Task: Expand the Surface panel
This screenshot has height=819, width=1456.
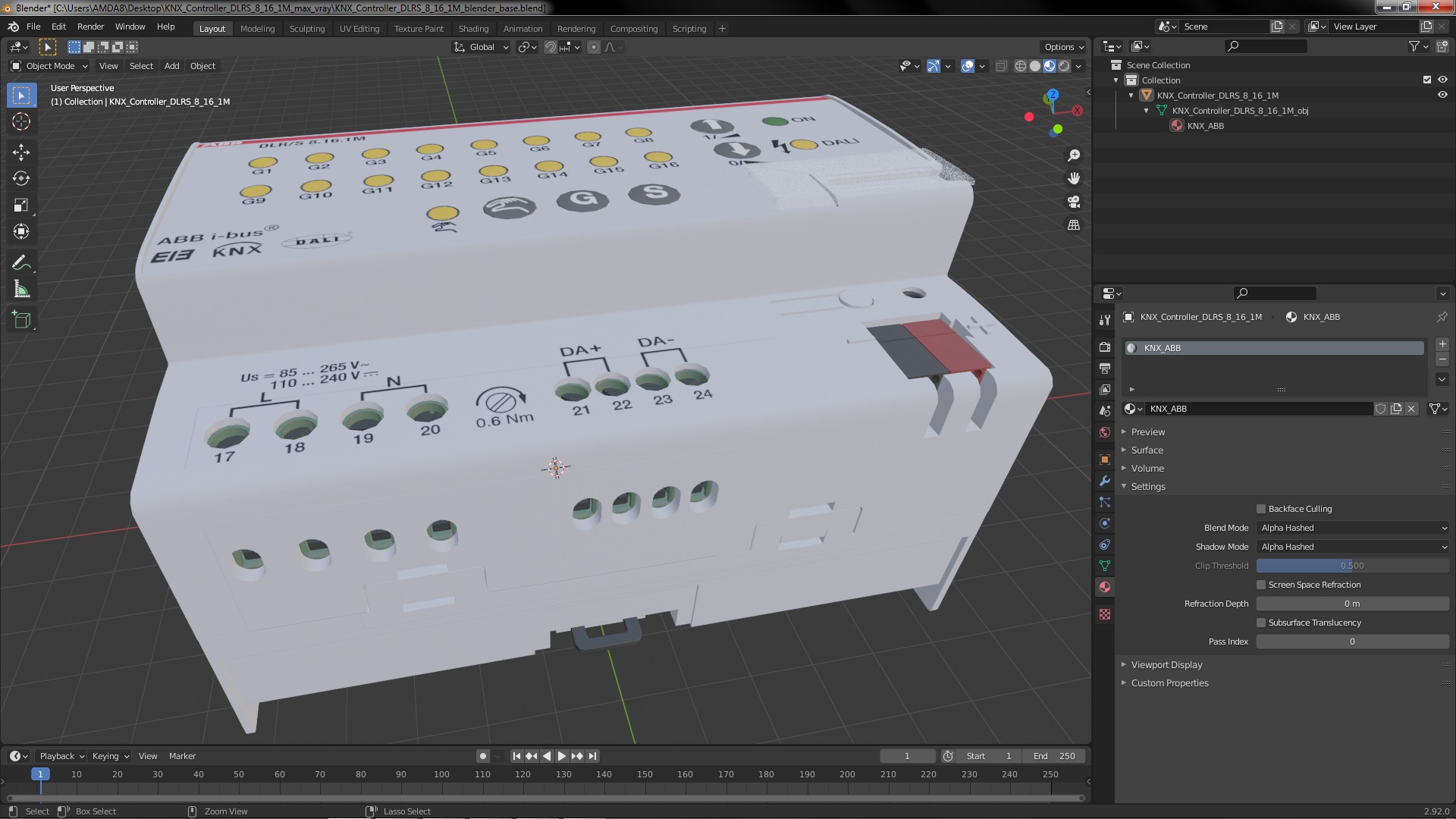Action: 1147,450
